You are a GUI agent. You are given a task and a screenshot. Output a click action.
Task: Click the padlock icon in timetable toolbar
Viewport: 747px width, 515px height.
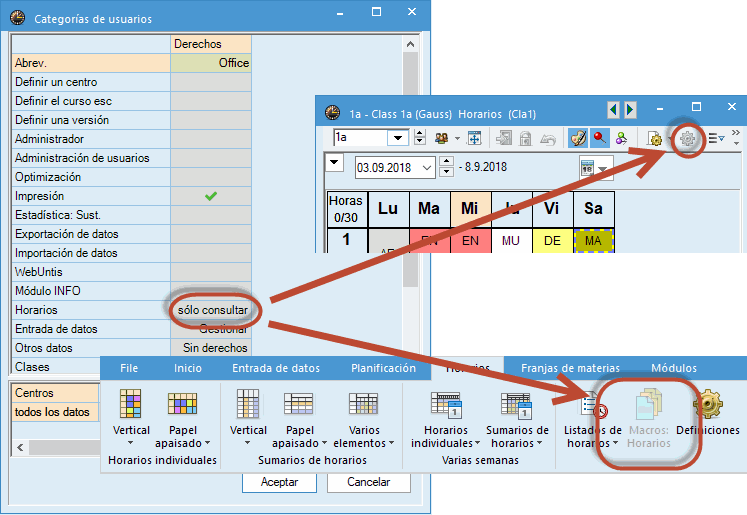point(525,139)
